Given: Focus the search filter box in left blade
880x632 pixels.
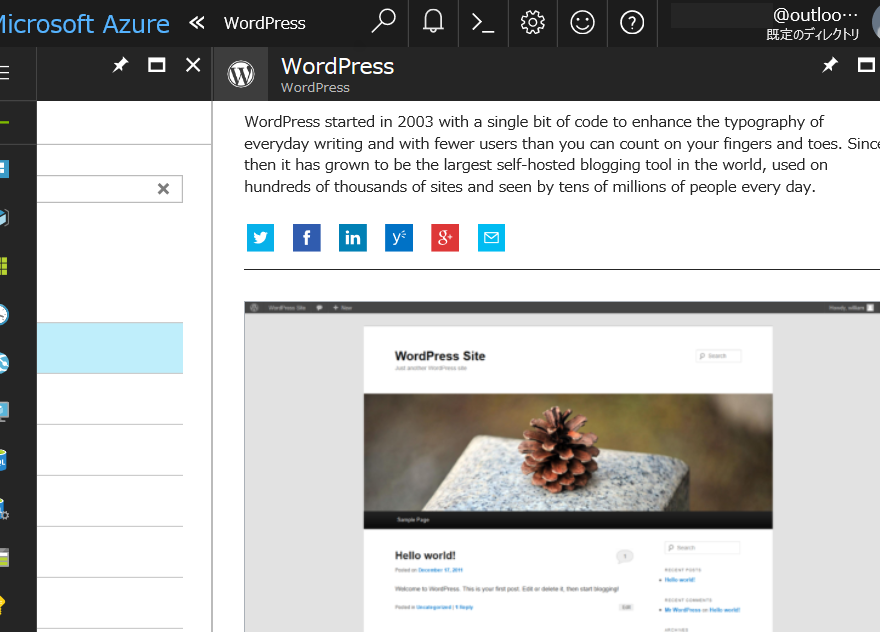Looking at the screenshot, I should (x=110, y=189).
